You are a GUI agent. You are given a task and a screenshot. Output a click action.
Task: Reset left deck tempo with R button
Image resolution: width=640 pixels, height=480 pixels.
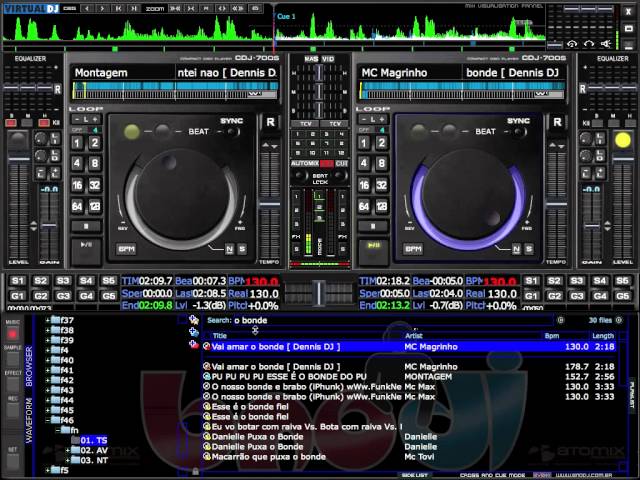(x=271, y=122)
